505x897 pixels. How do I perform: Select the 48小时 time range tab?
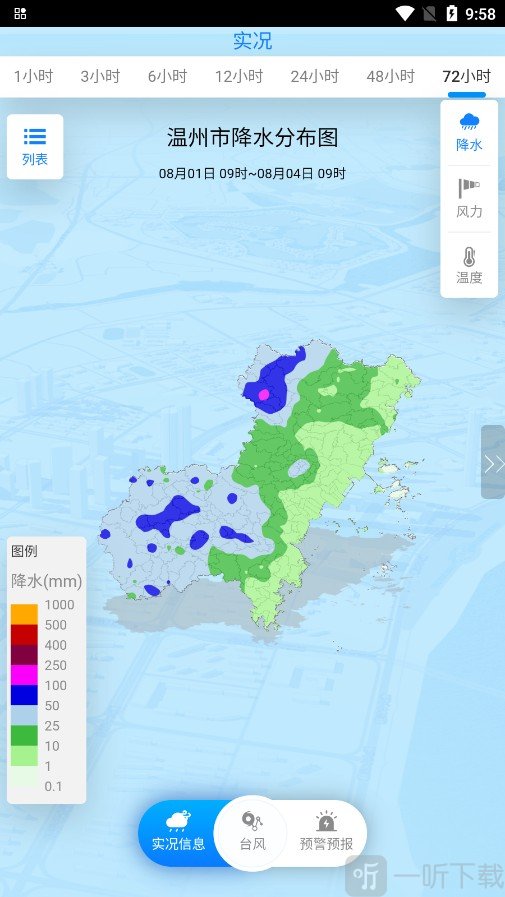[391, 76]
